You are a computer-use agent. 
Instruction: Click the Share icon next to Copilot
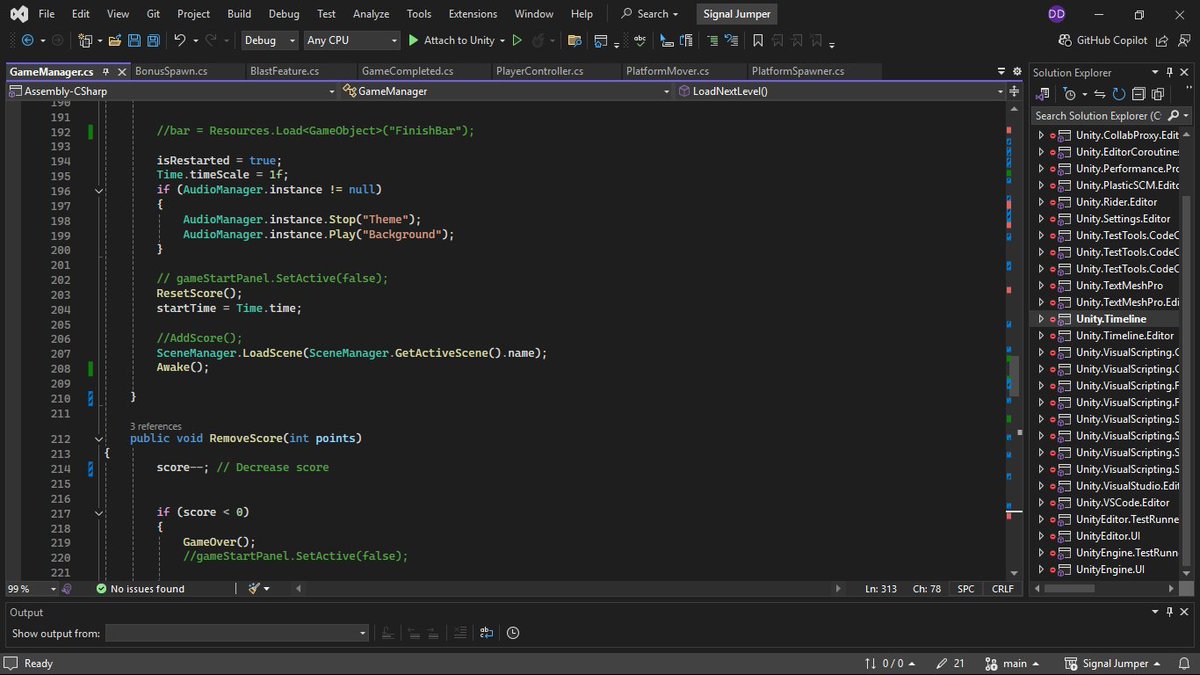[1161, 40]
